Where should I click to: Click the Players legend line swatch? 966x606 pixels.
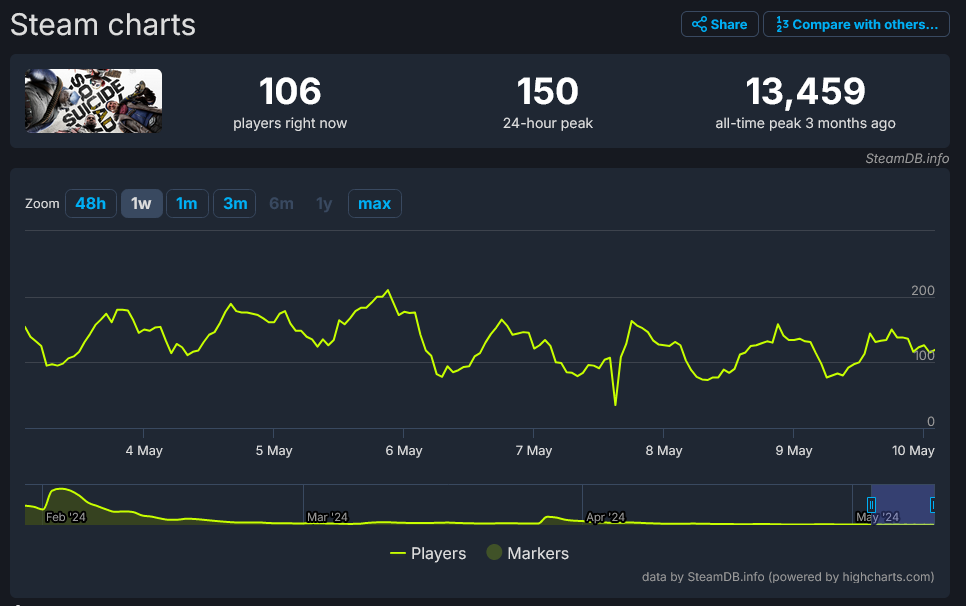(x=398, y=553)
